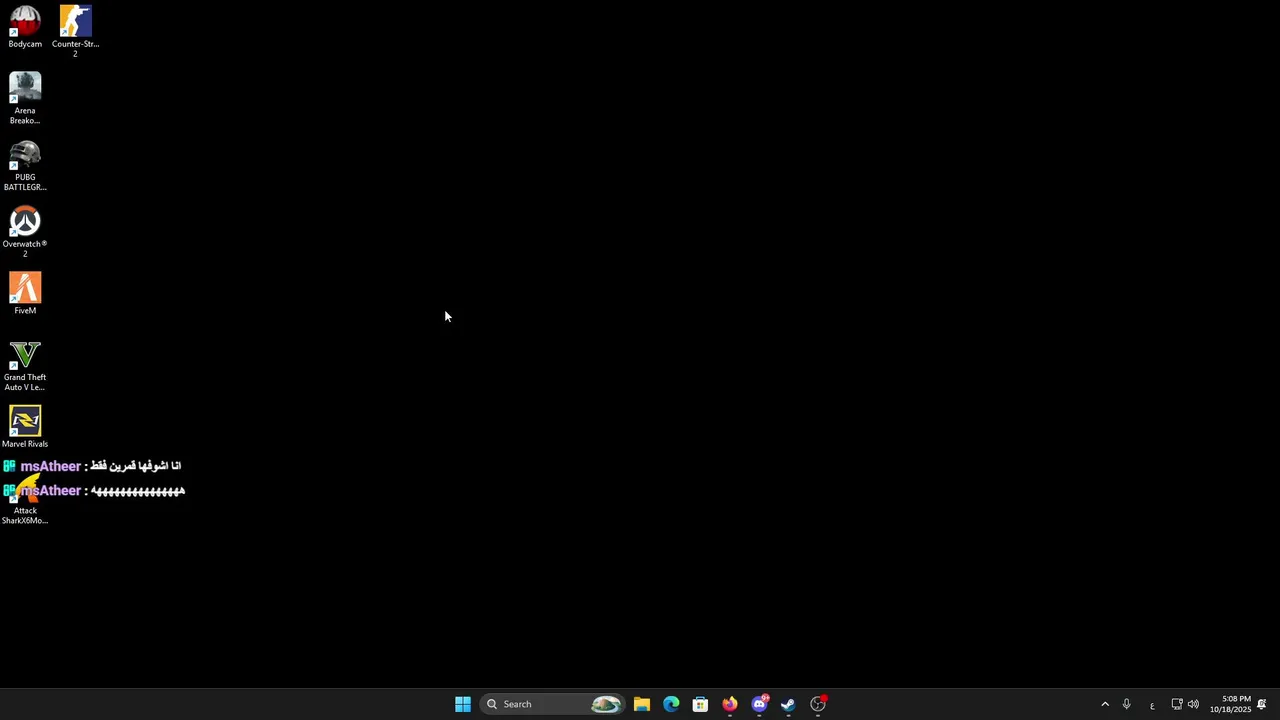Open the app with red recording dot
The height and width of the screenshot is (720, 1280).
818,704
